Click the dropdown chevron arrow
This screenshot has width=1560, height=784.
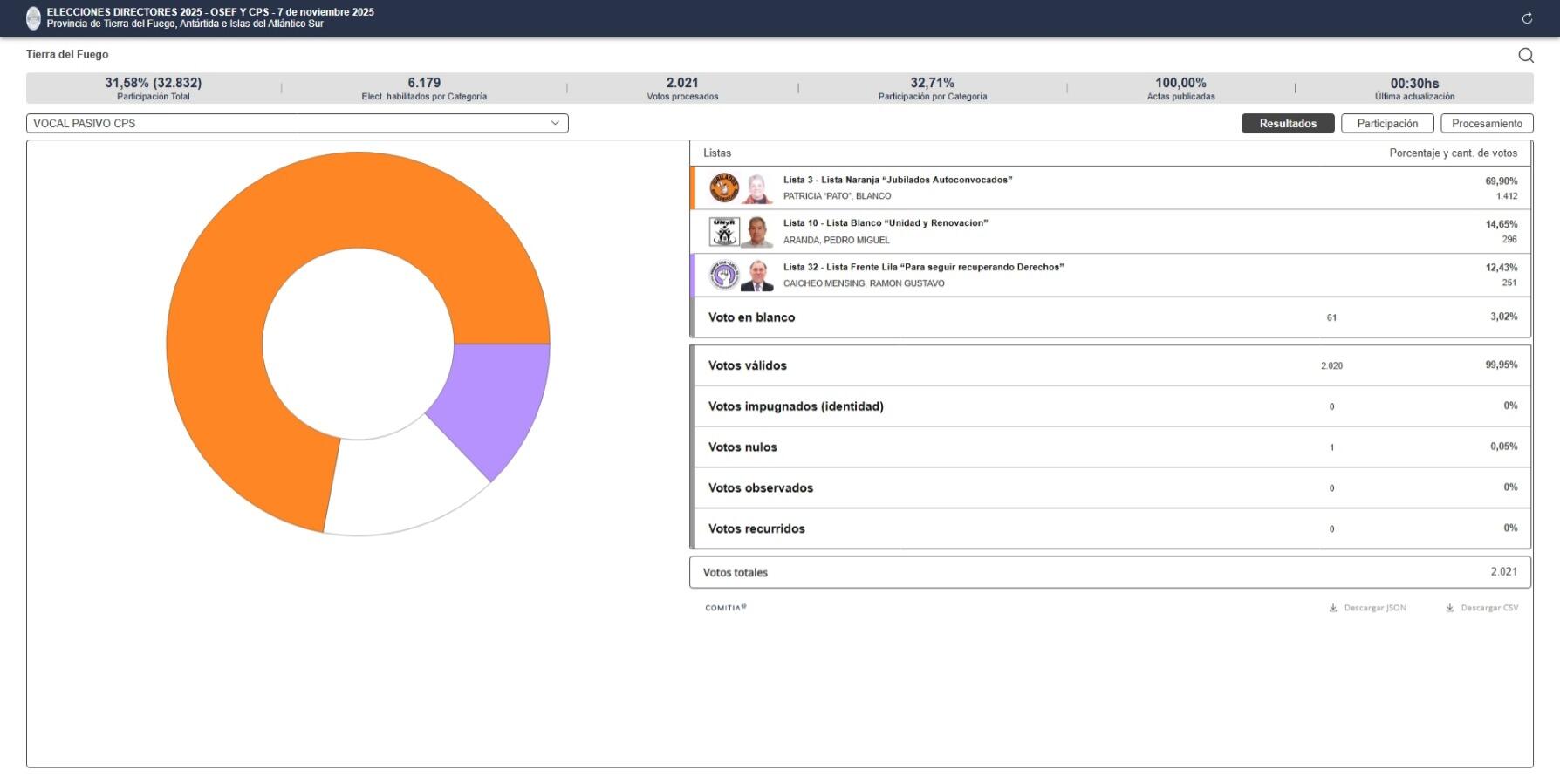point(555,124)
